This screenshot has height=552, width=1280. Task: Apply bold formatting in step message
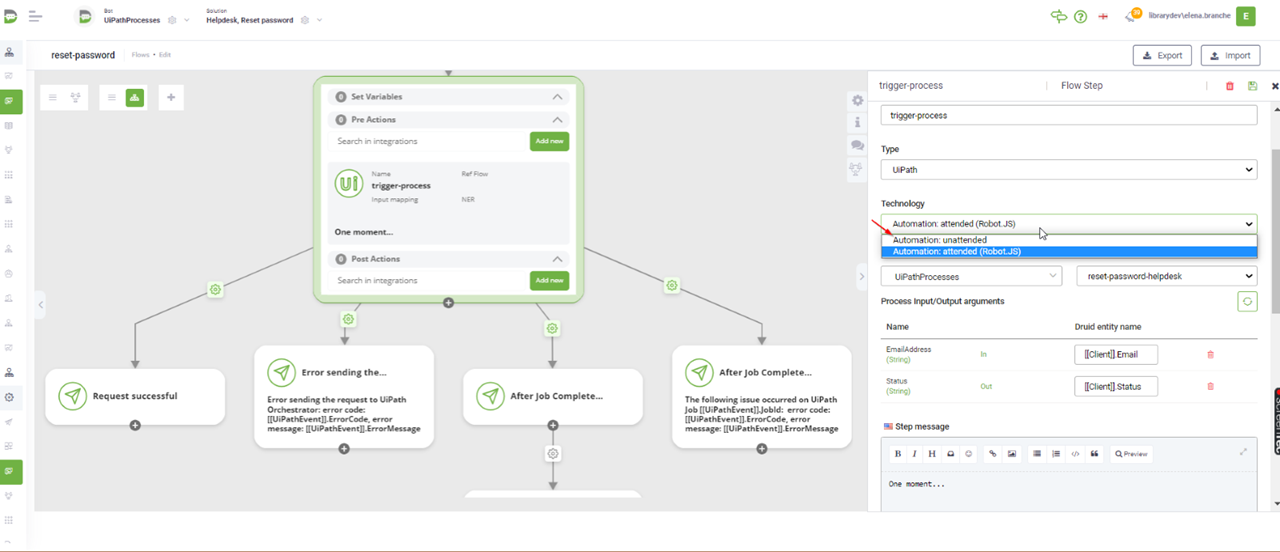click(x=898, y=454)
